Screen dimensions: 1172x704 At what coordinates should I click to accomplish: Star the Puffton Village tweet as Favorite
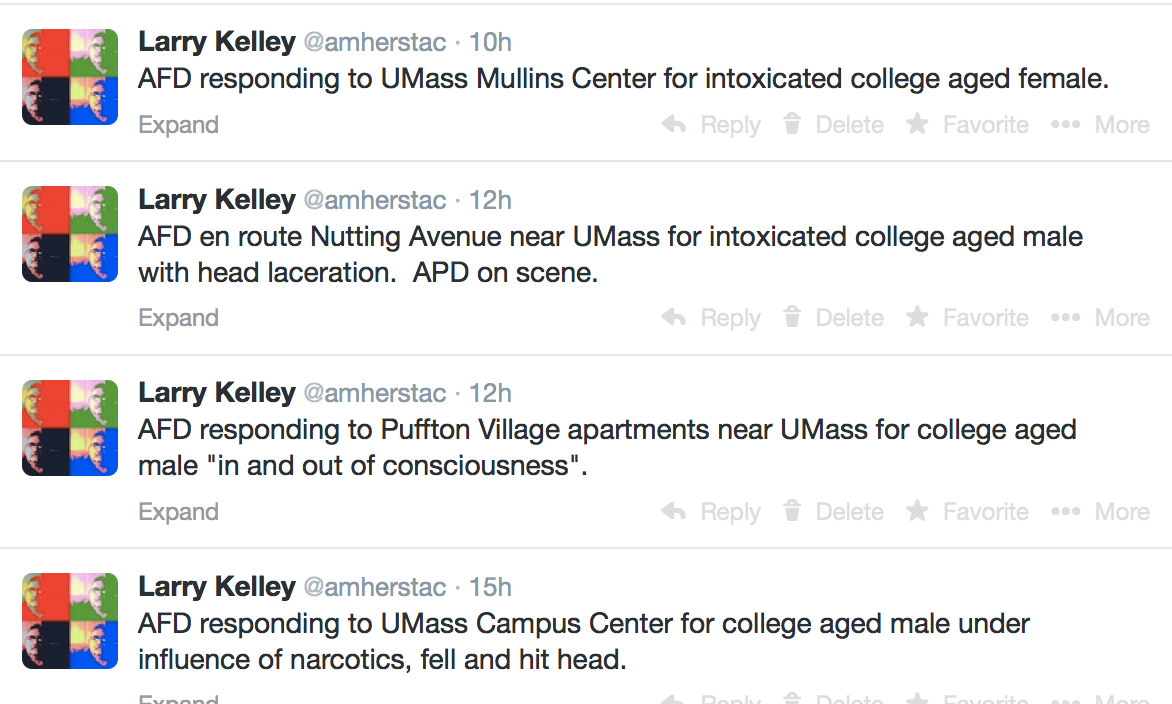click(x=916, y=512)
